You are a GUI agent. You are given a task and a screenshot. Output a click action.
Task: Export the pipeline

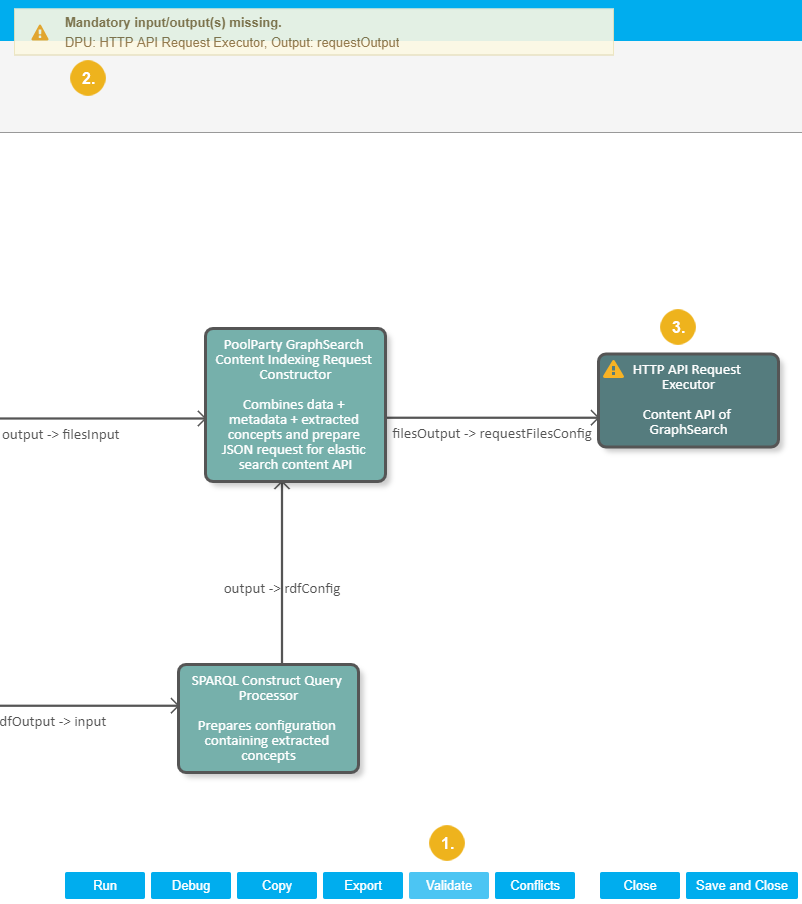coord(363,885)
